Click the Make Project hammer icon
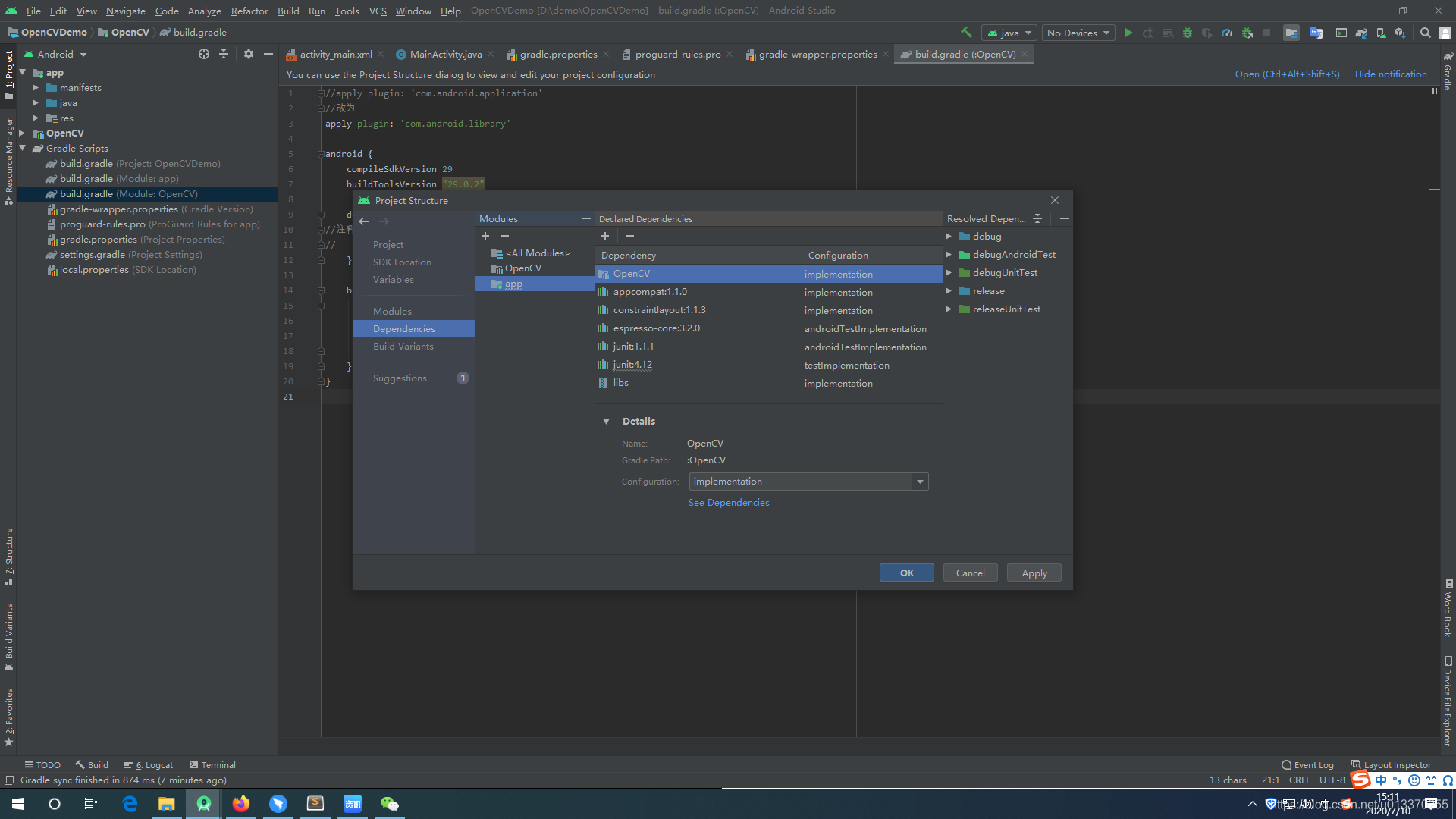The height and width of the screenshot is (819, 1456). click(x=966, y=33)
